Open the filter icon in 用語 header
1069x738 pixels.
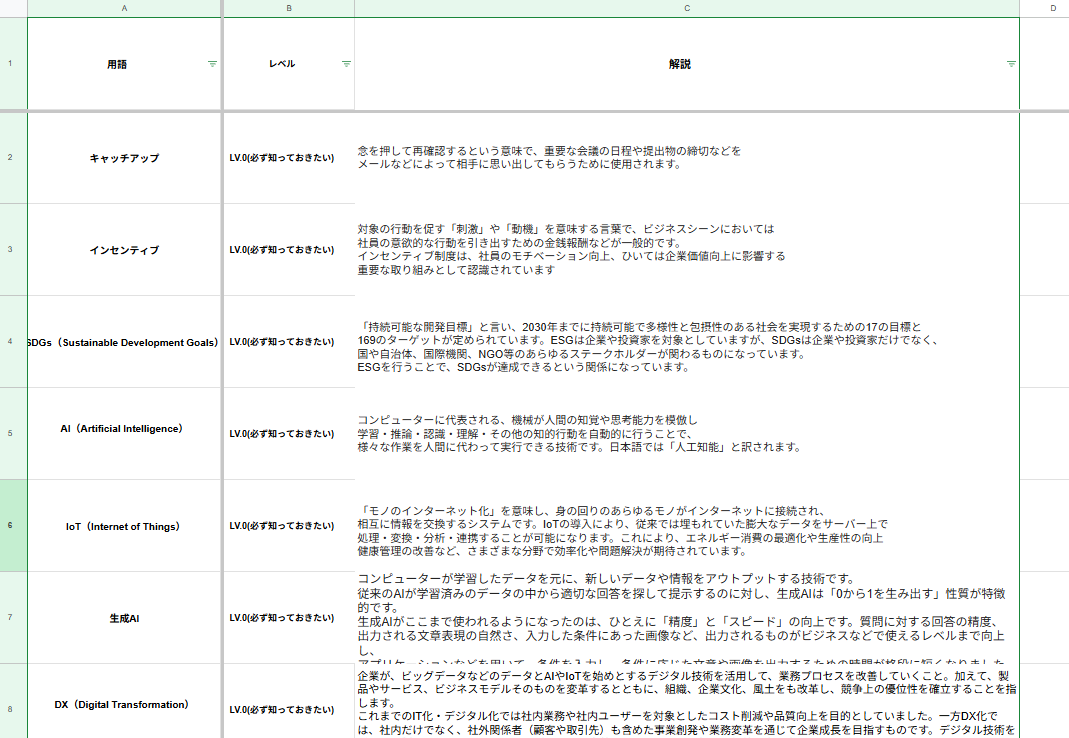click(x=212, y=64)
